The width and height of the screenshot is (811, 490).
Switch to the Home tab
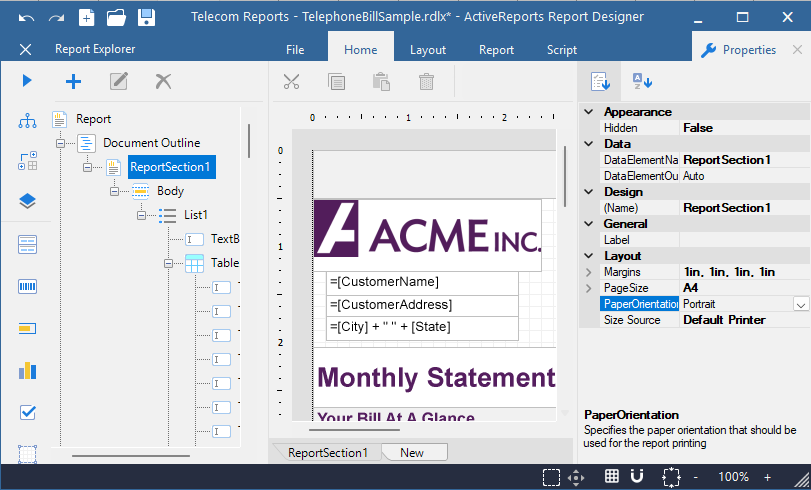361,50
